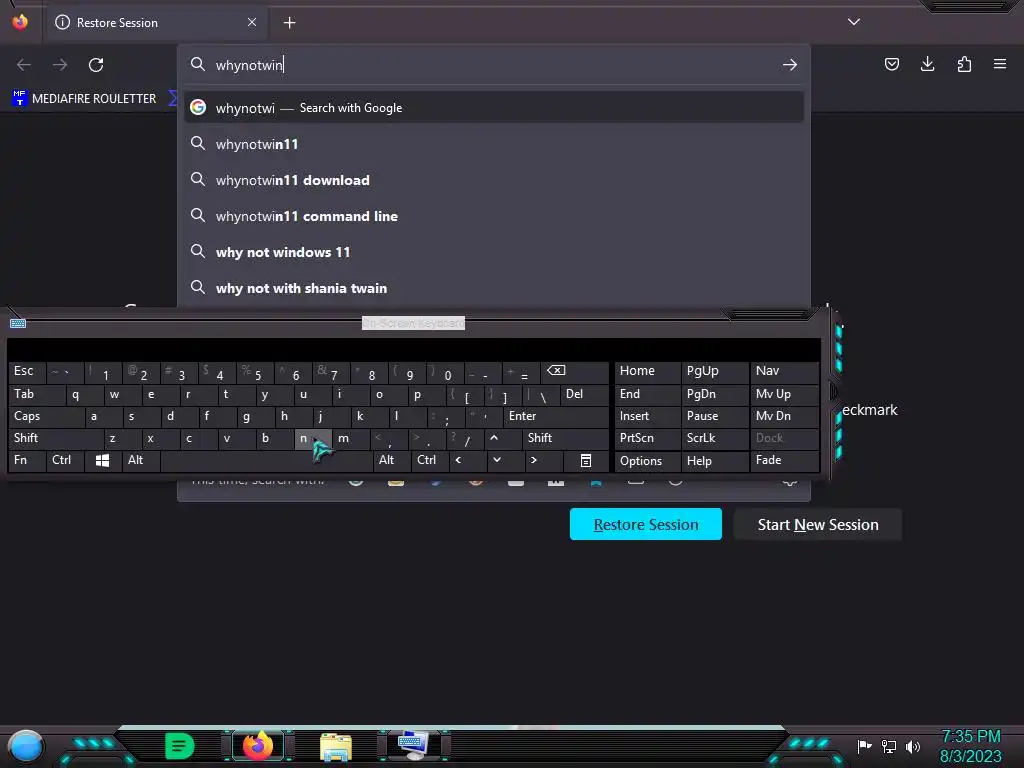Image resolution: width=1024 pixels, height=768 pixels.
Task: Click the PrtScn key on the keyboard
Action: pos(647,438)
